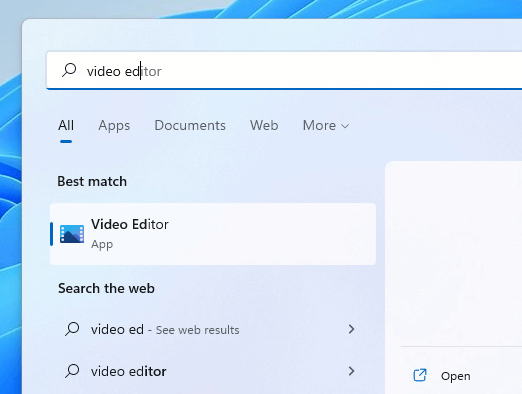This screenshot has height=394, width=522.
Task: Switch to the Web tab
Action: pyautogui.click(x=264, y=126)
